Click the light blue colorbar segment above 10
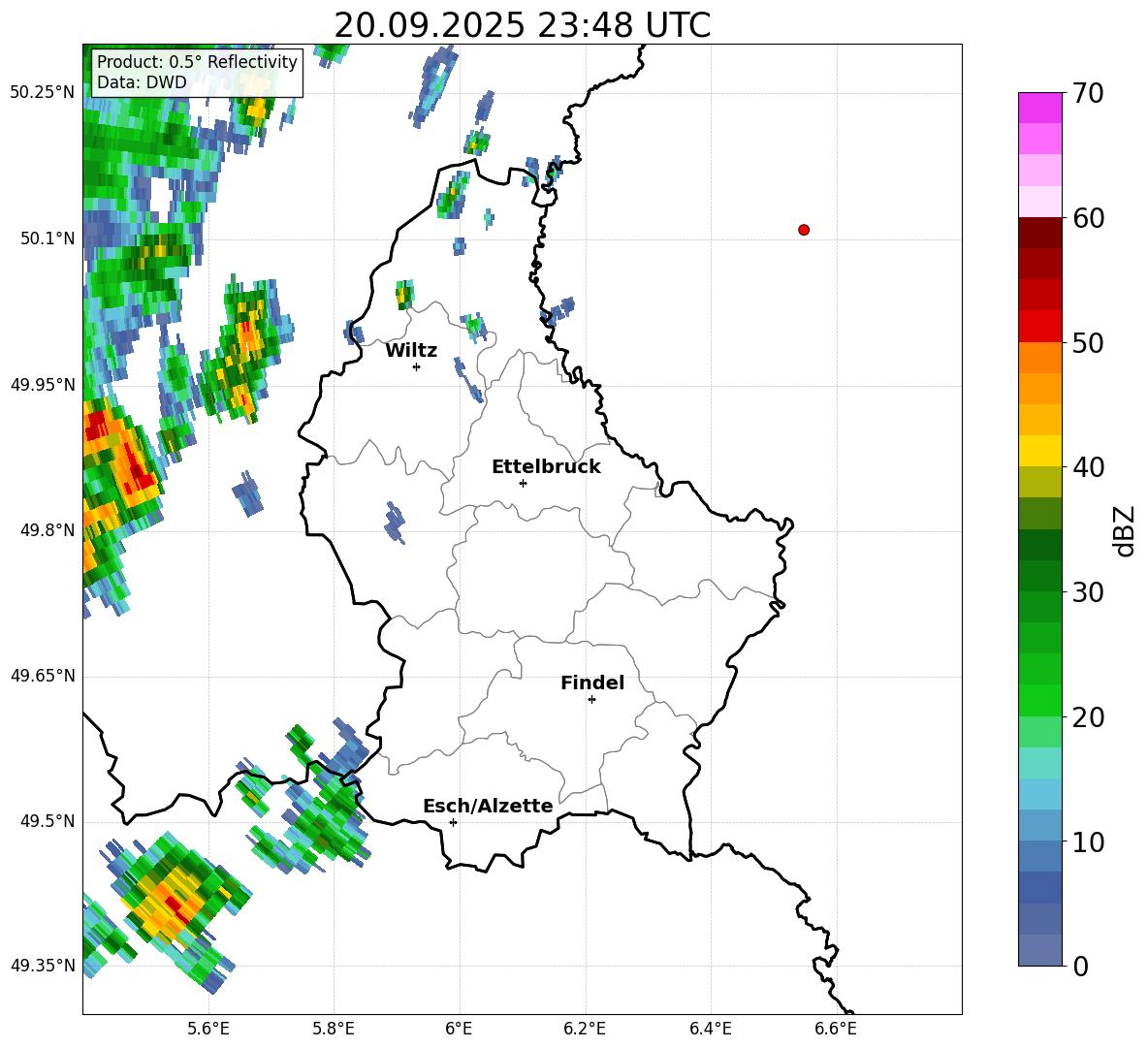Image resolution: width=1148 pixels, height=1048 pixels. click(x=1039, y=825)
